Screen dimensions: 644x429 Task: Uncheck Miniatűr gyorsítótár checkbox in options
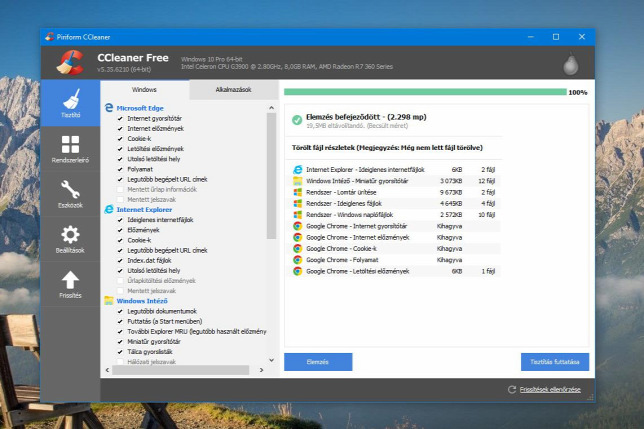point(120,342)
